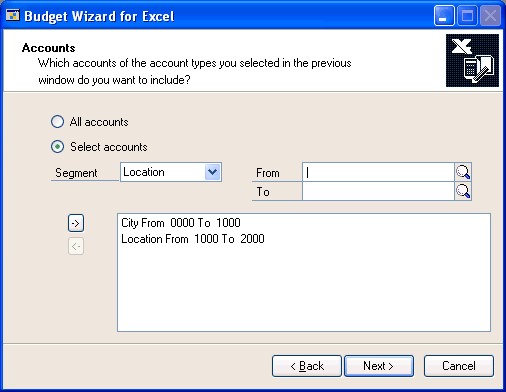Click the Segment field label
This screenshot has height=392, width=506.
(x=76, y=173)
